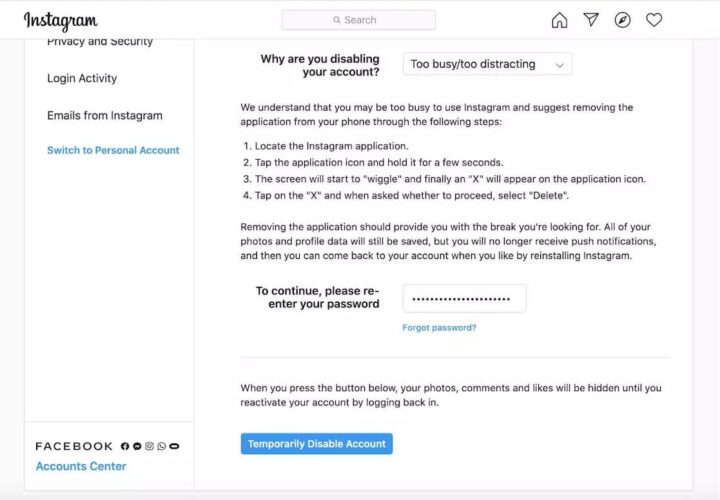Open Emails from Instagram settings
Screen dimensions: 720x500
point(104,115)
